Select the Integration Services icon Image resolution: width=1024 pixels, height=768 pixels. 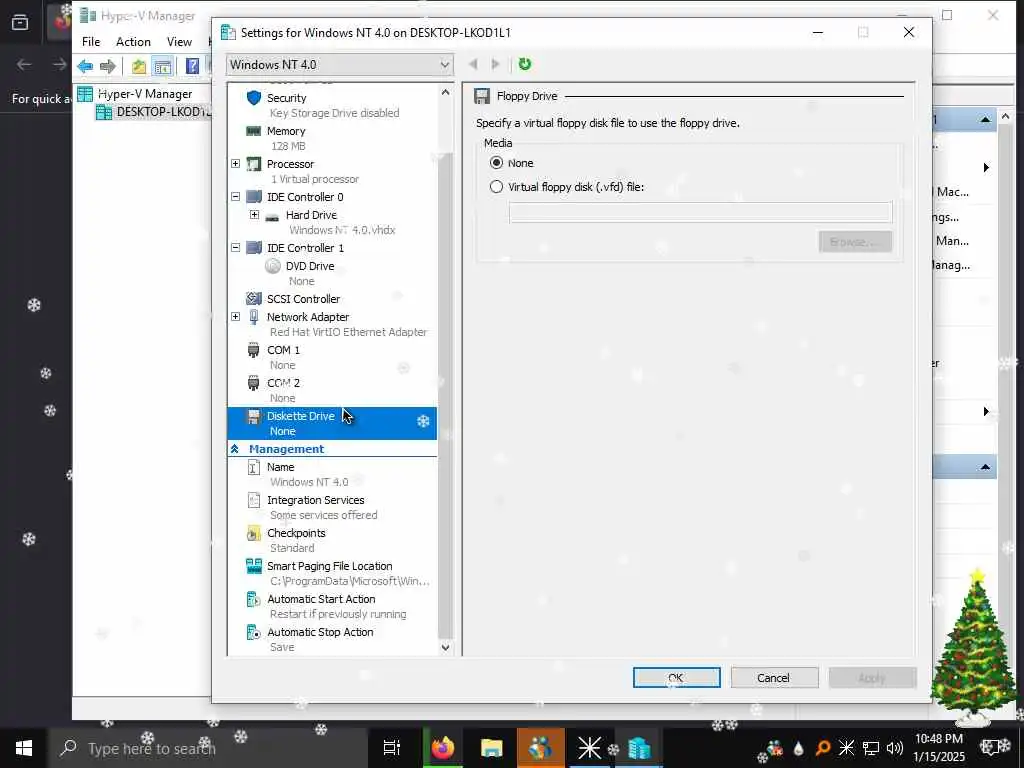pos(253,500)
